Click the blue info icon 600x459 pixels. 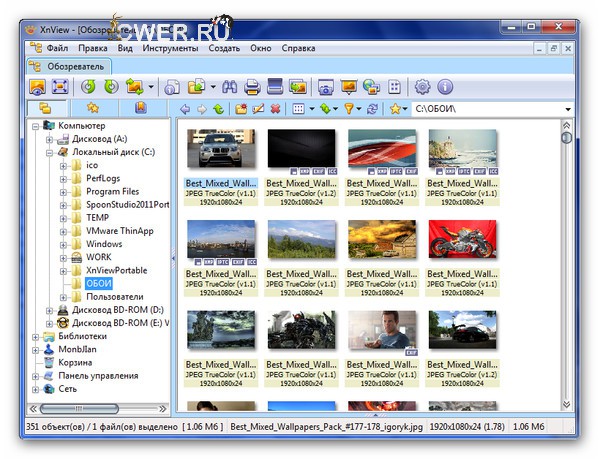(446, 87)
